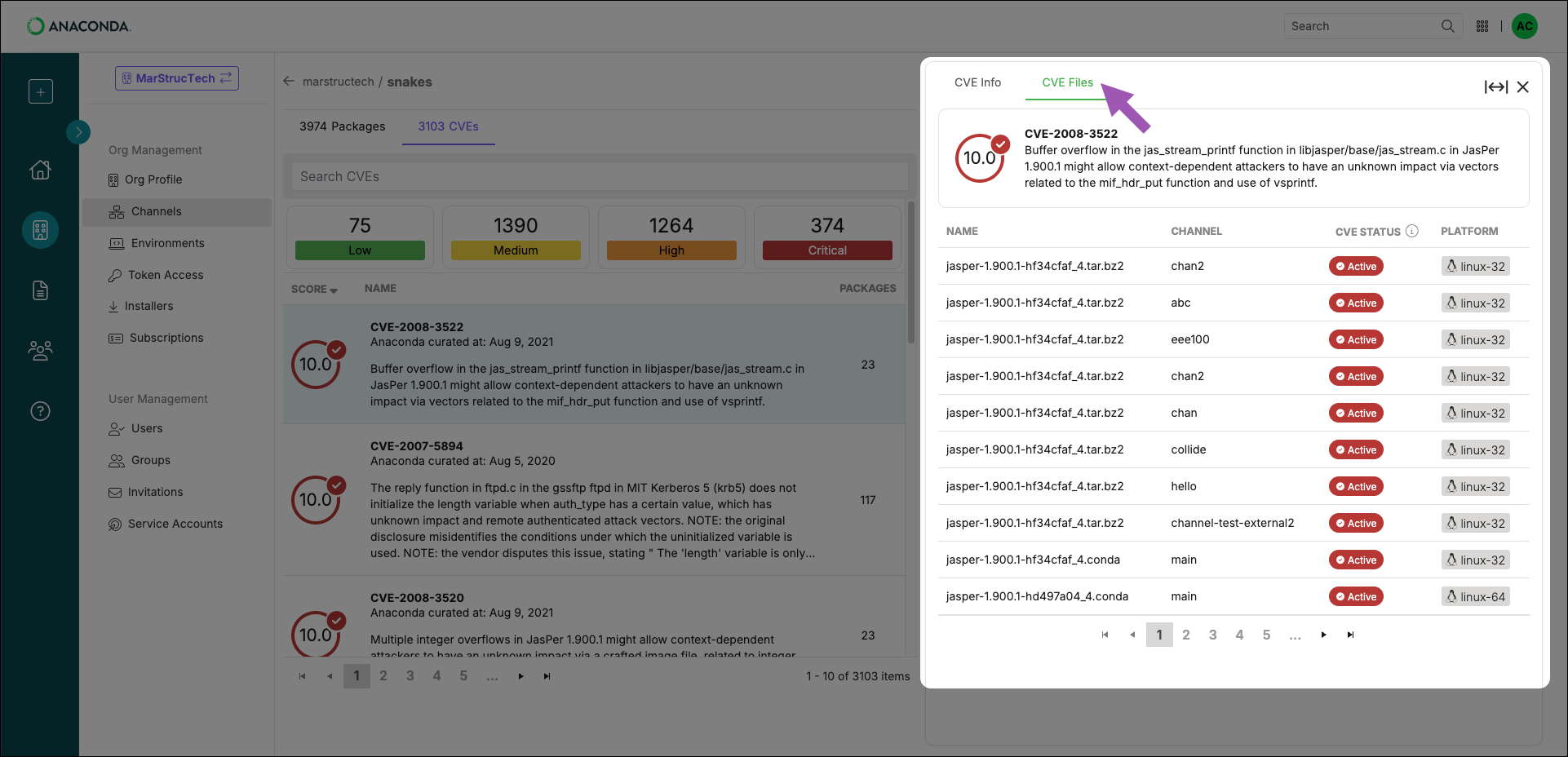Go to Home via sidebar house icon
Viewport: 1568px width, 757px height.
point(40,170)
